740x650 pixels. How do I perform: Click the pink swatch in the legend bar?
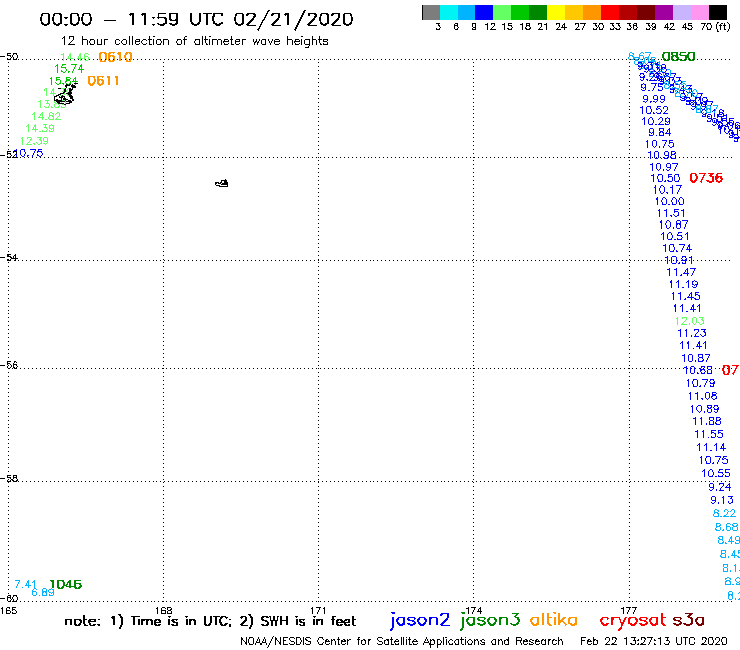tap(699, 12)
